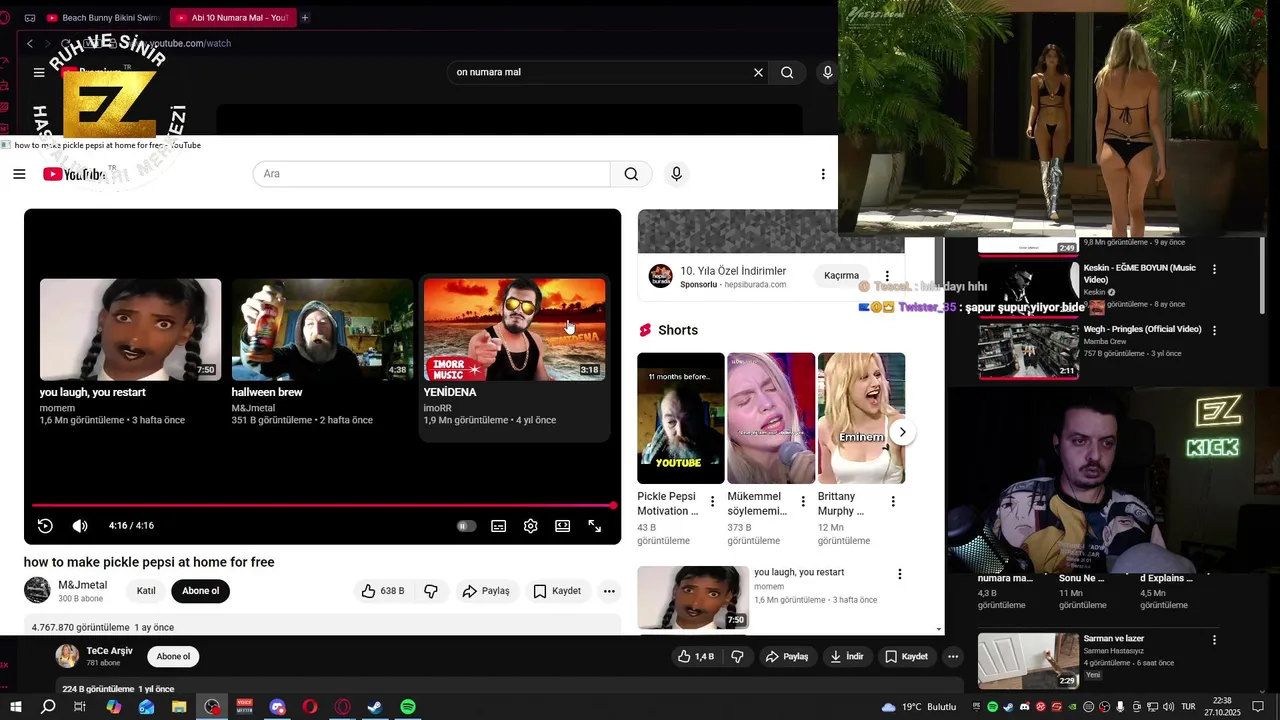Go back in the browser
The image size is (1280, 720).
pos(30,44)
